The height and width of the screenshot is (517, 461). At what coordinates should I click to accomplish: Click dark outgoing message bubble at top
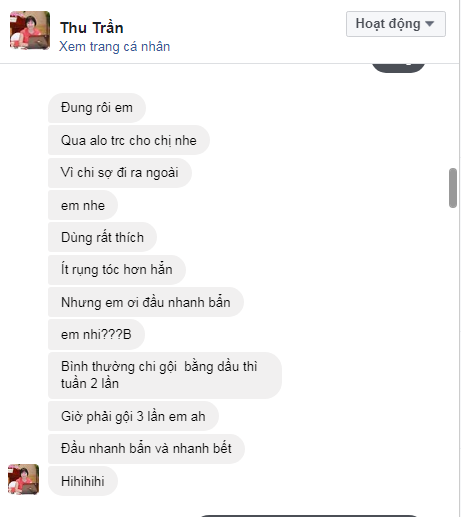tap(398, 68)
